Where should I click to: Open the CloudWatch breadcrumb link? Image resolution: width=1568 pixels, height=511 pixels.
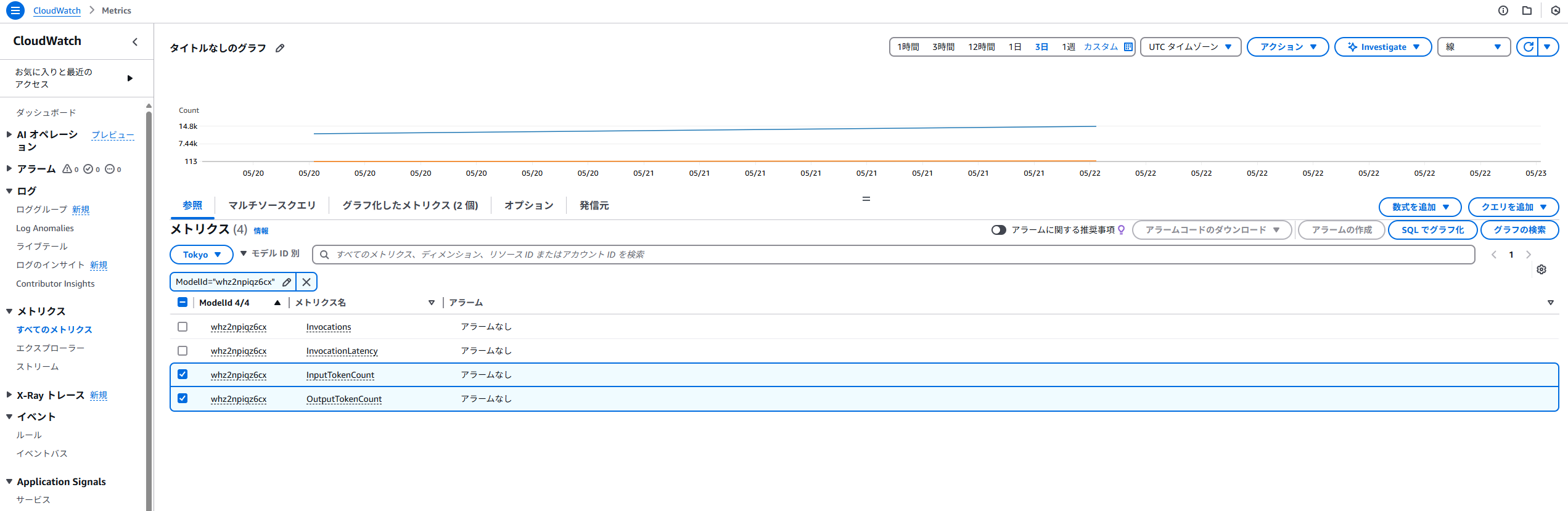tap(57, 10)
